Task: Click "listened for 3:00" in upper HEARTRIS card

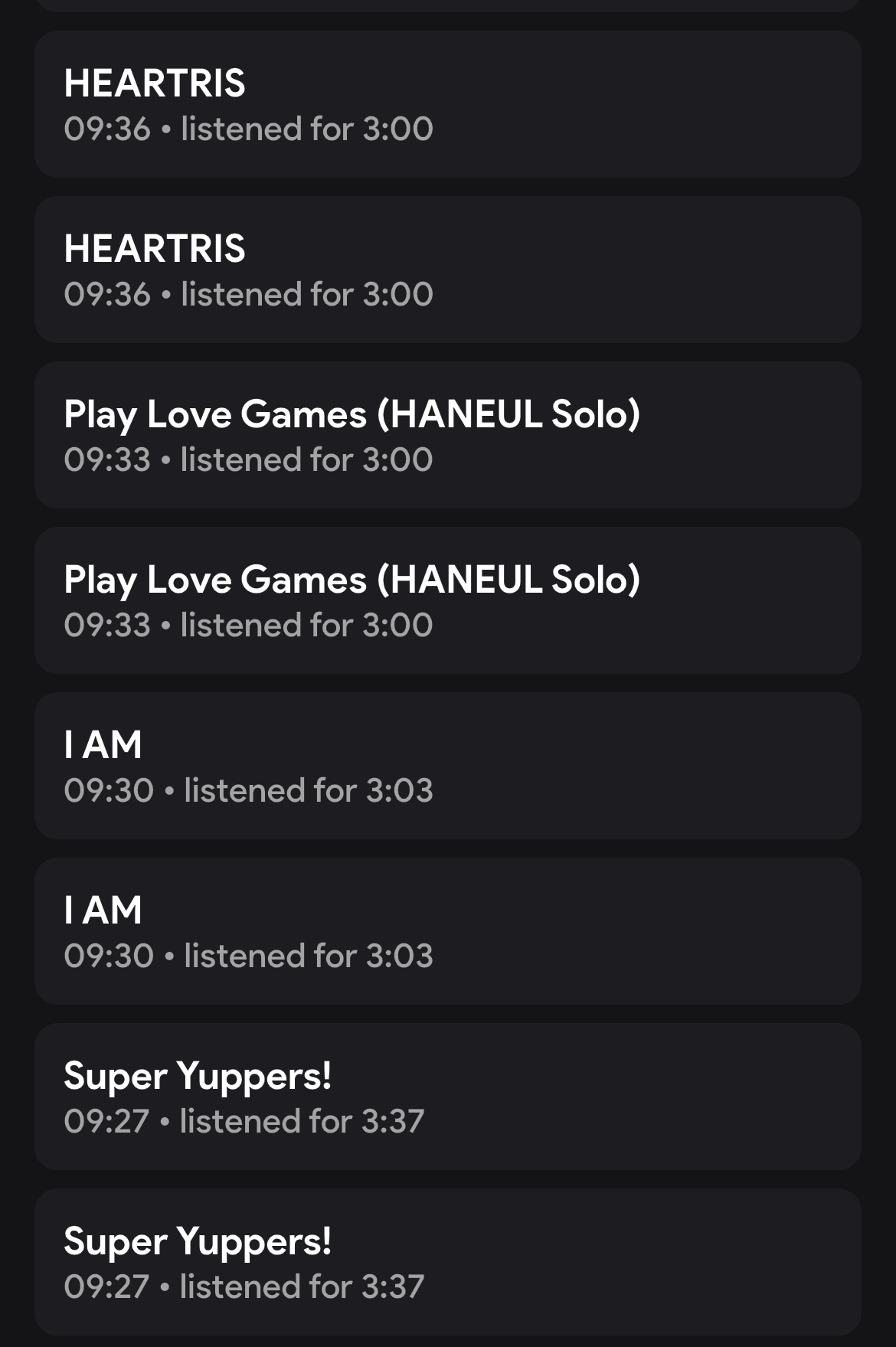Action: coord(307,129)
